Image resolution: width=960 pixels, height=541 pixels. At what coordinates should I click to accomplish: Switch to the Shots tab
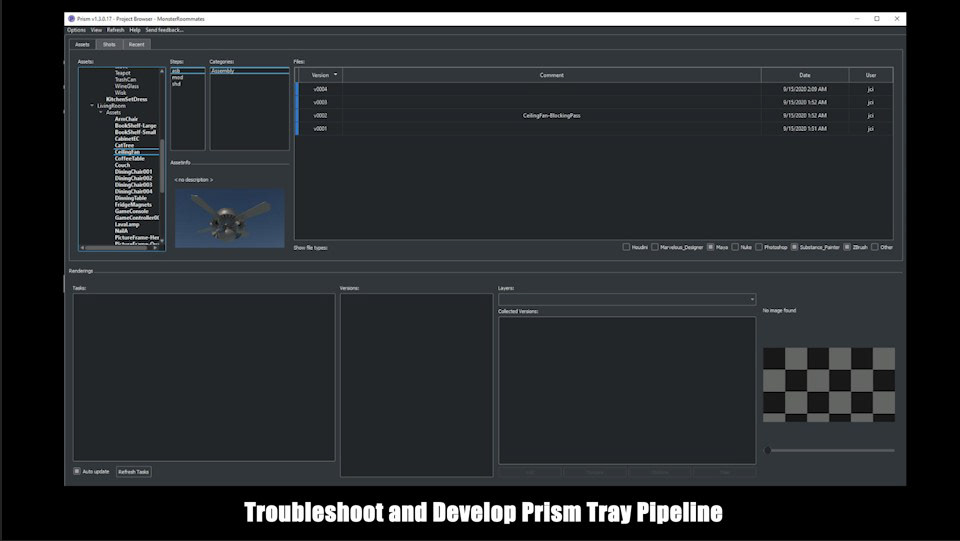click(109, 44)
